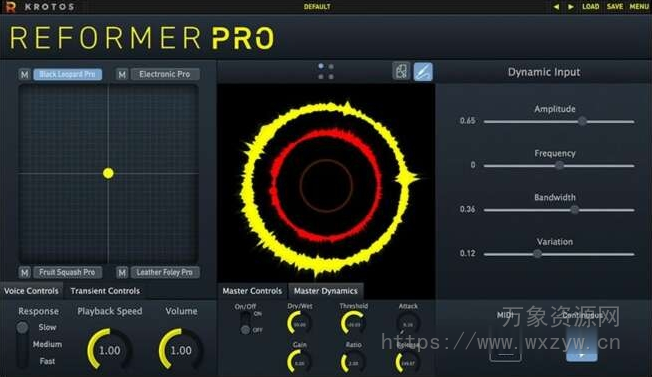
Task: Select the bottom-left library indicator dot
Action: [321, 77]
